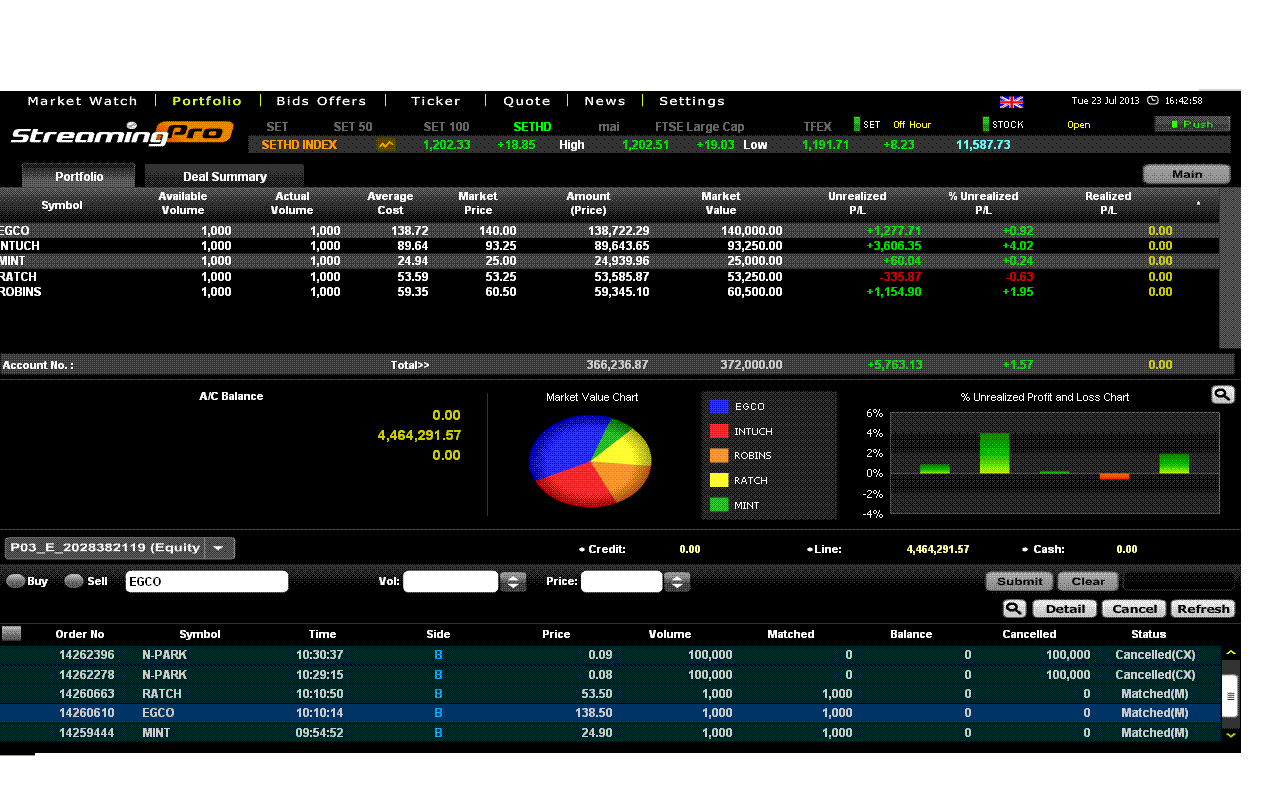
Task: Click the sort arrow at portfolio table header end
Action: pyautogui.click(x=1198, y=204)
